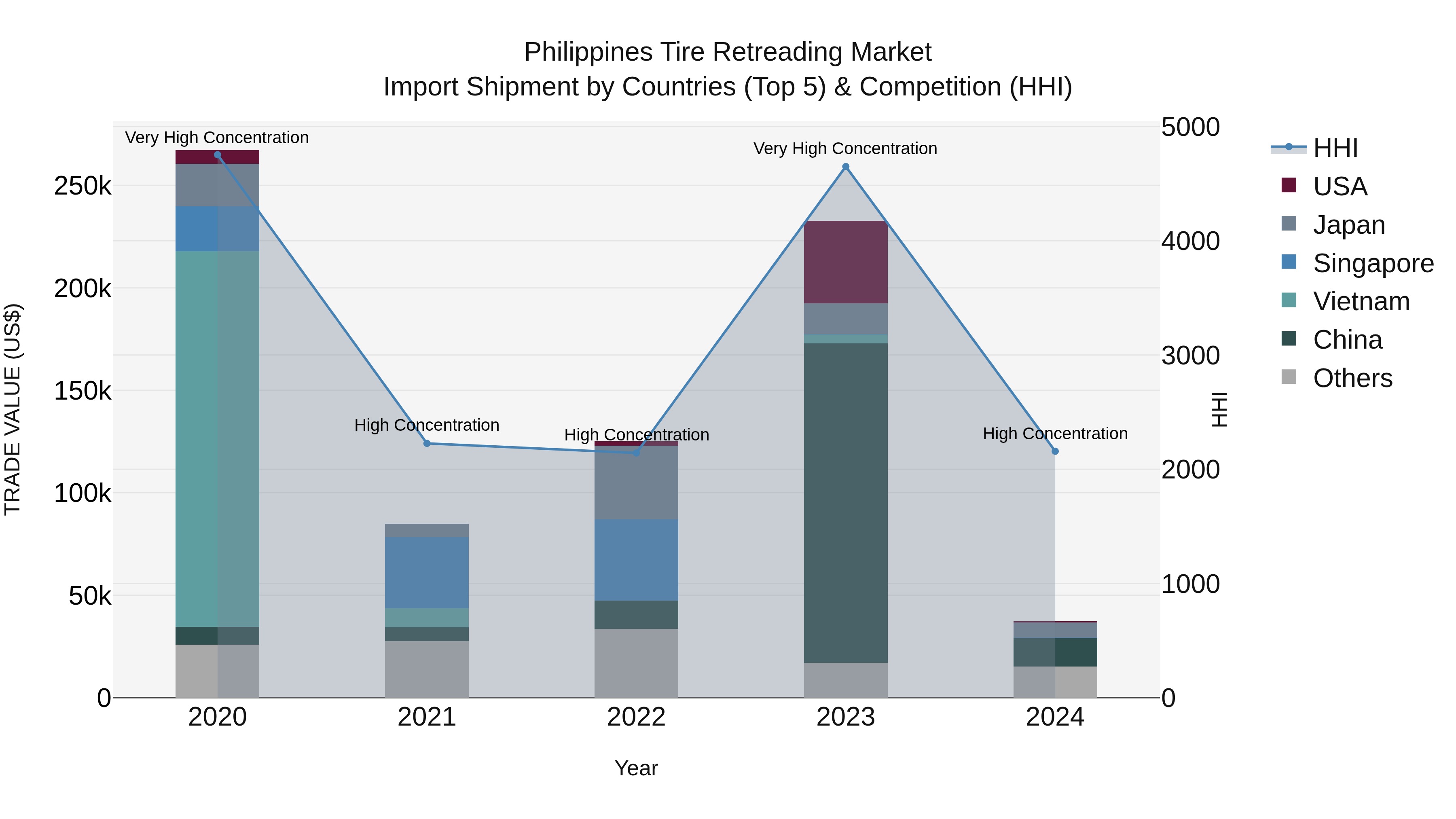
Task: Click the 5000 right axis tick
Action: [x=1191, y=127]
